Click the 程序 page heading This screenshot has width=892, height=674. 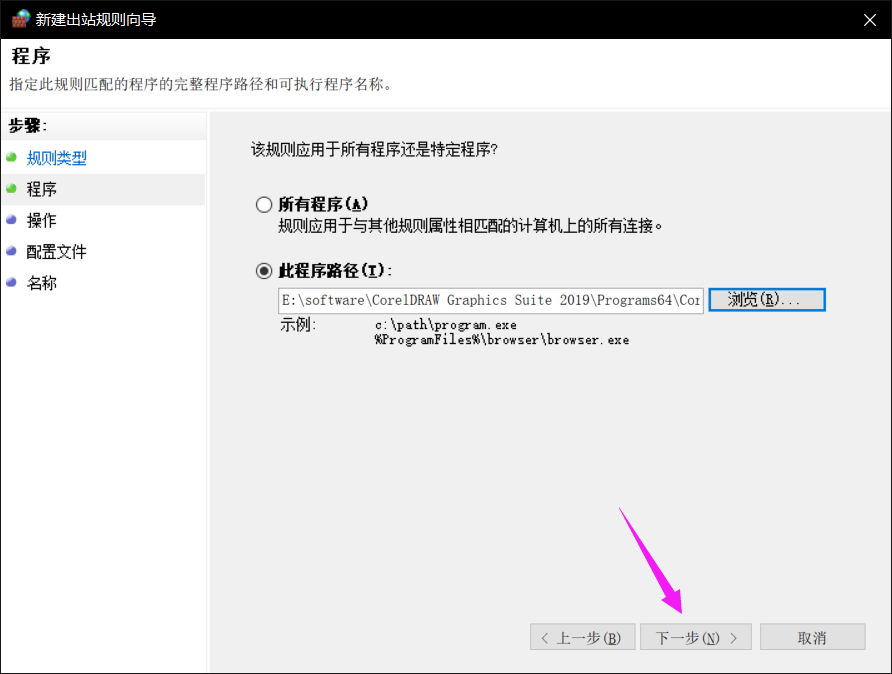coord(31,56)
